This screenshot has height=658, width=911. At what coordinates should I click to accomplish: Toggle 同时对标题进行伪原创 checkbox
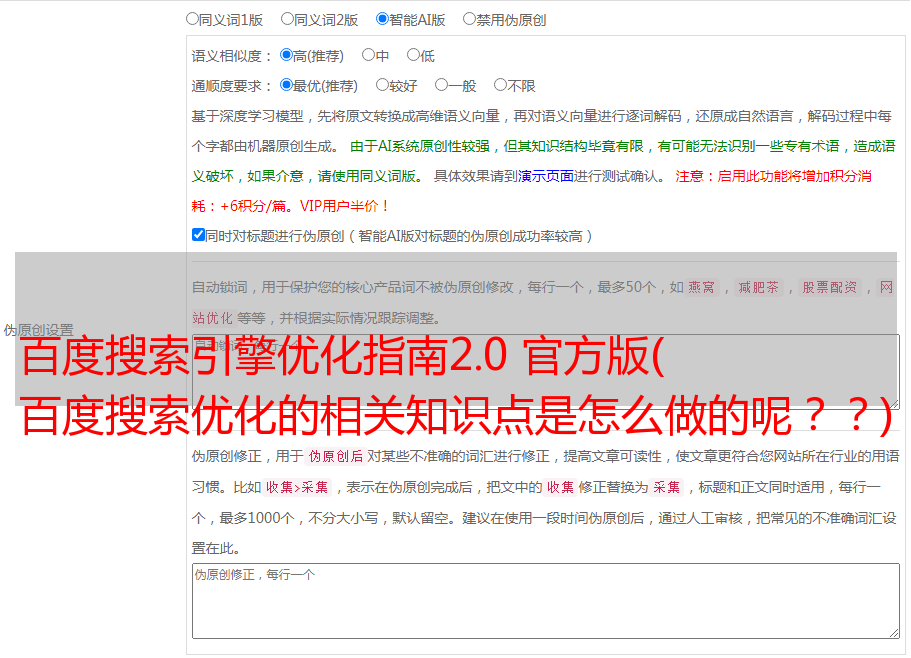click(x=198, y=235)
